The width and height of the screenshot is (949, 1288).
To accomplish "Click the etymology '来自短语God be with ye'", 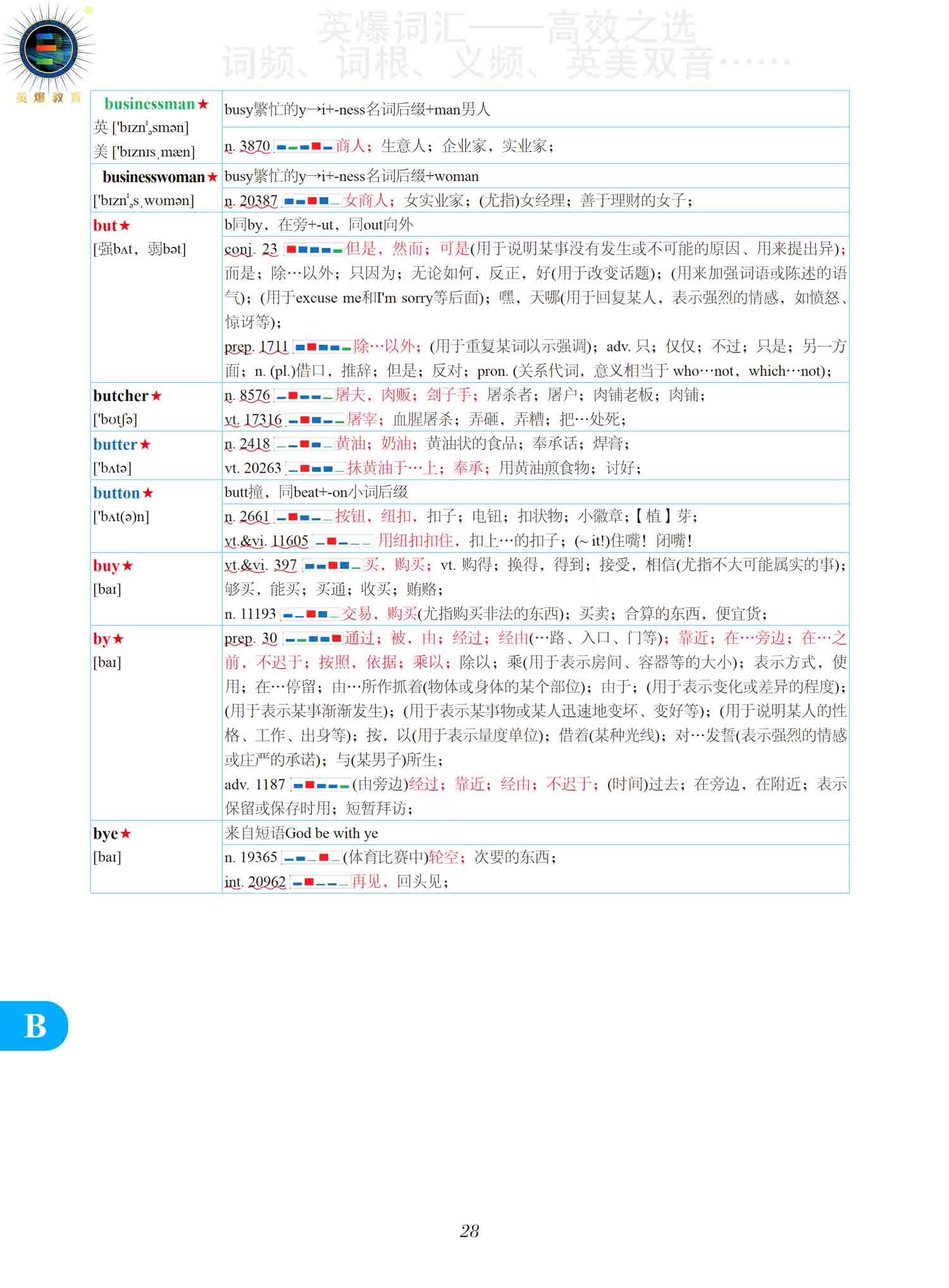I will coord(301,833).
